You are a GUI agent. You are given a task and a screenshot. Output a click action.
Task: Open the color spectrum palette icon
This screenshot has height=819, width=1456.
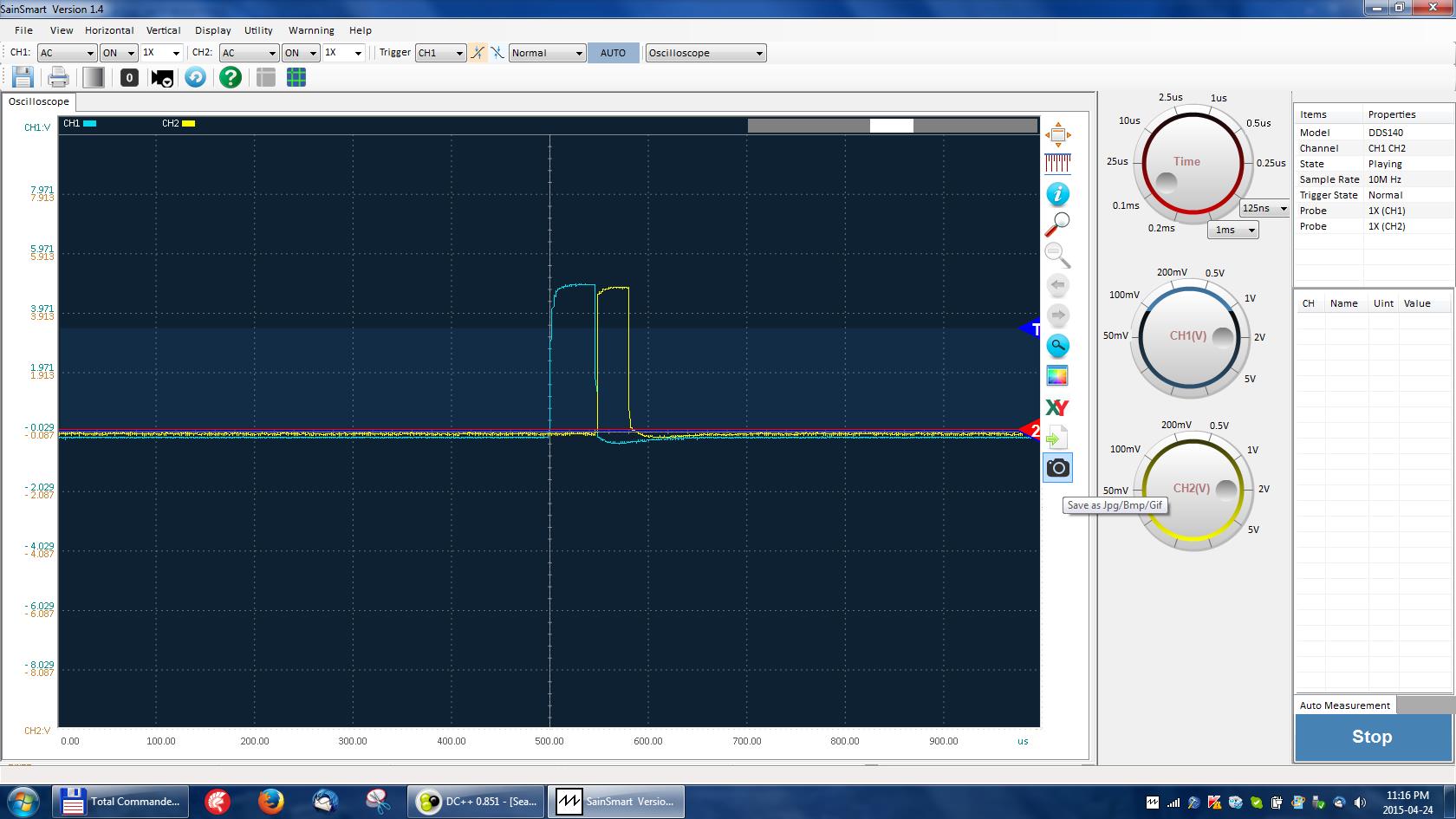click(x=1057, y=376)
